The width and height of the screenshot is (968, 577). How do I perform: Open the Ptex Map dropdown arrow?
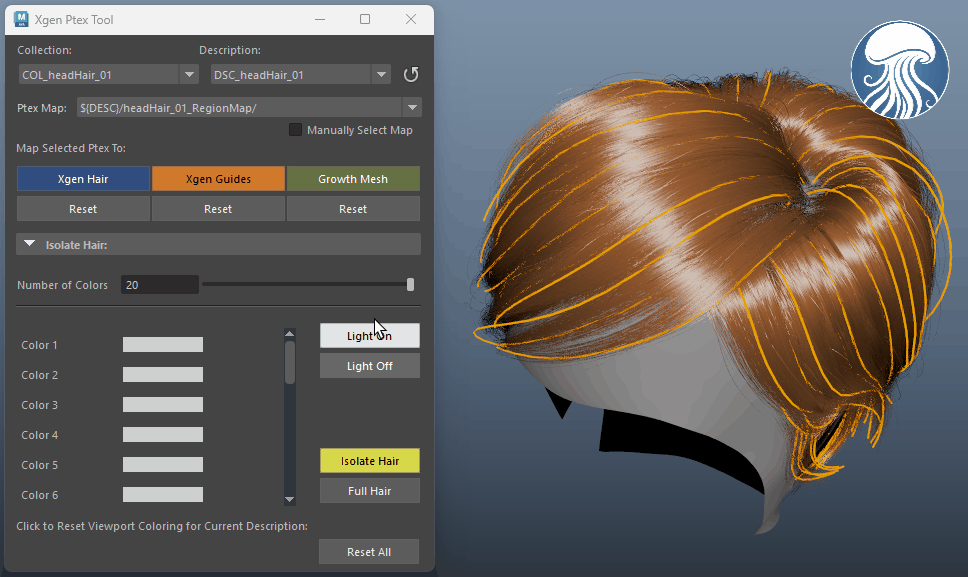click(x=412, y=107)
